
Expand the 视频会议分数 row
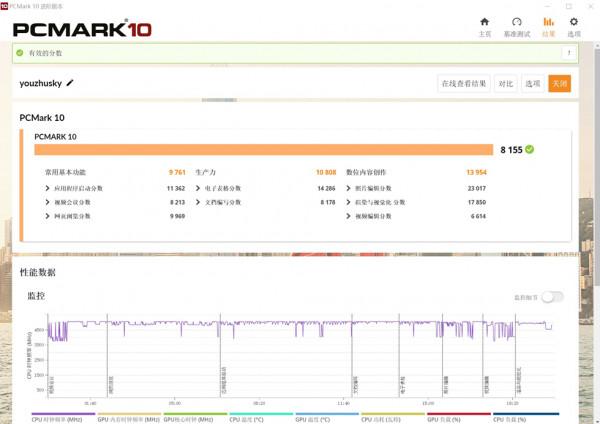click(x=48, y=202)
